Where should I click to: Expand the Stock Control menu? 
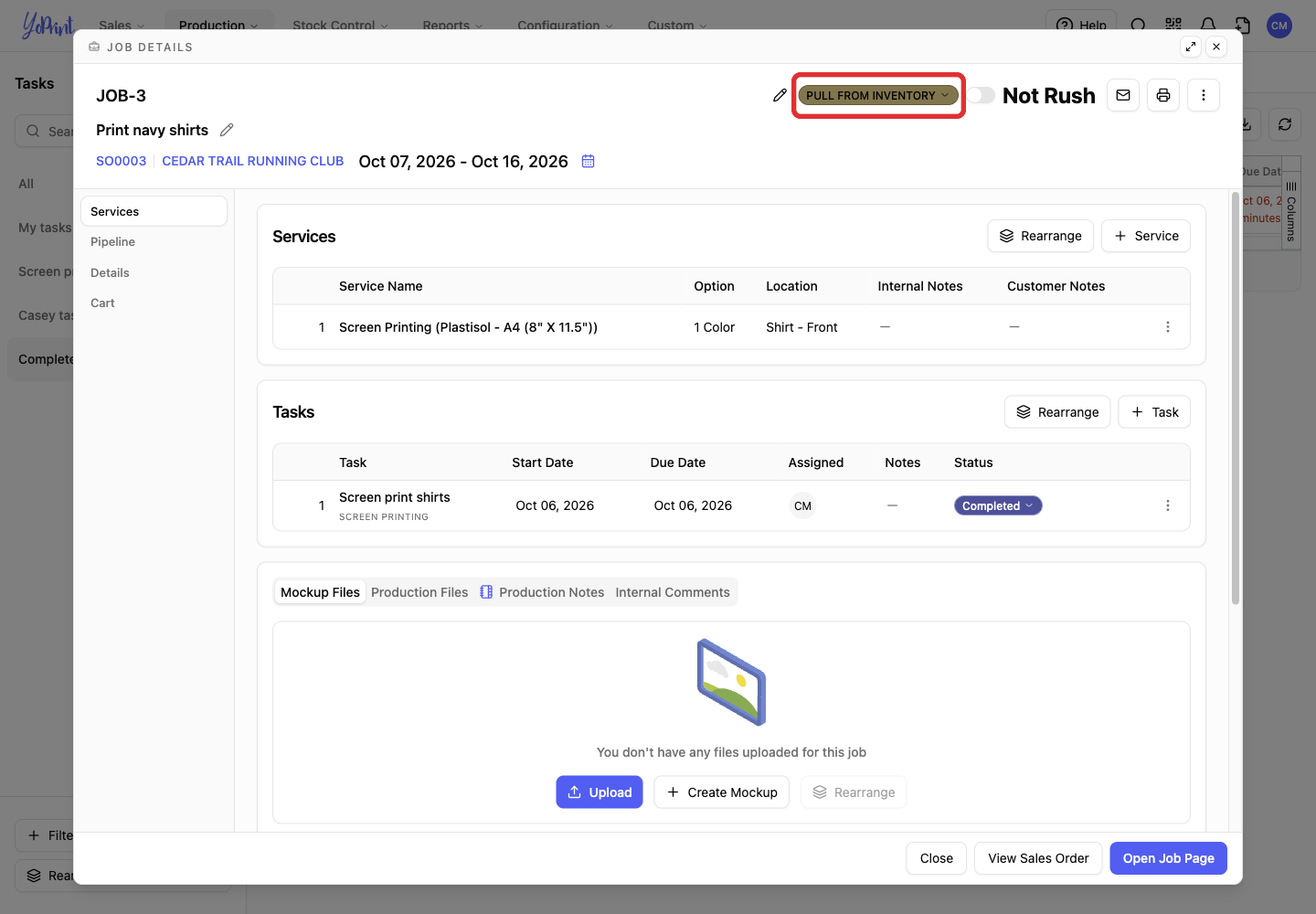340,26
